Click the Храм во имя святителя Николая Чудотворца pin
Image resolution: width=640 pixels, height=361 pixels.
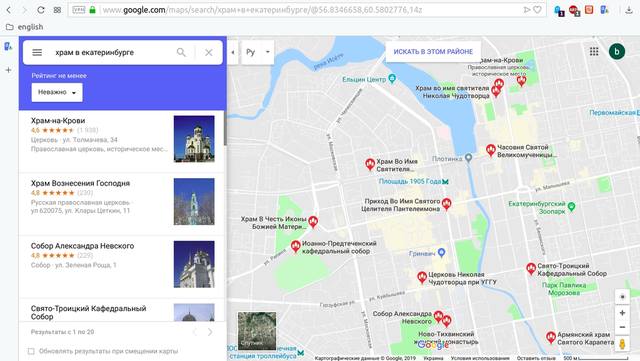pyautogui.click(x=496, y=91)
